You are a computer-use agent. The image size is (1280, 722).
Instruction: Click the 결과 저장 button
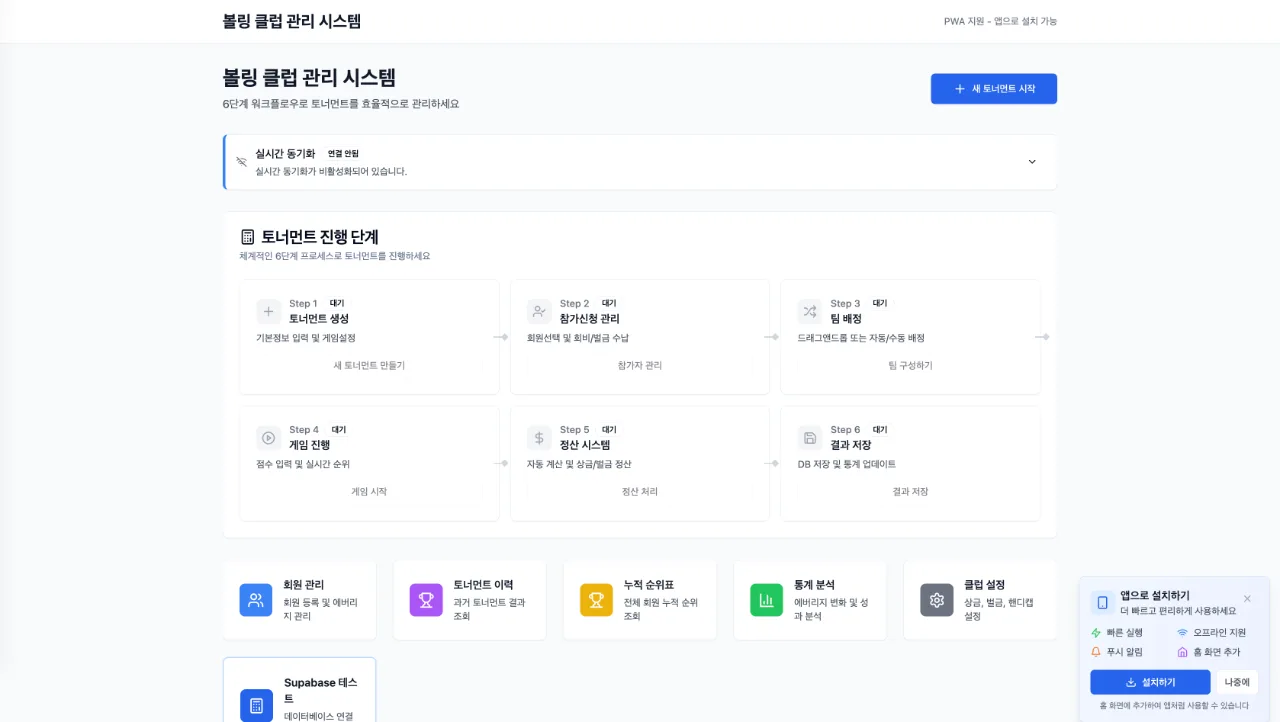[x=910, y=492]
